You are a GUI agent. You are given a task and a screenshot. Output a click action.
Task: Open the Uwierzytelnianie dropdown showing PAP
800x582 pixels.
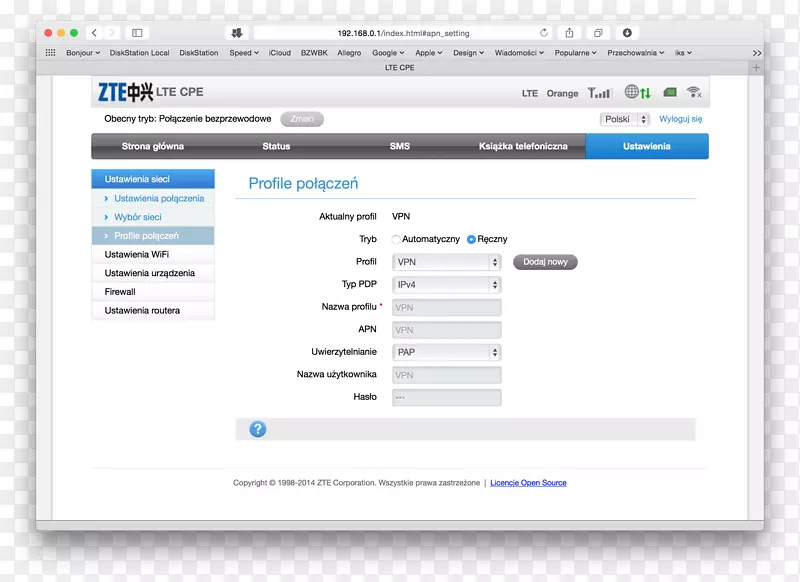(446, 352)
